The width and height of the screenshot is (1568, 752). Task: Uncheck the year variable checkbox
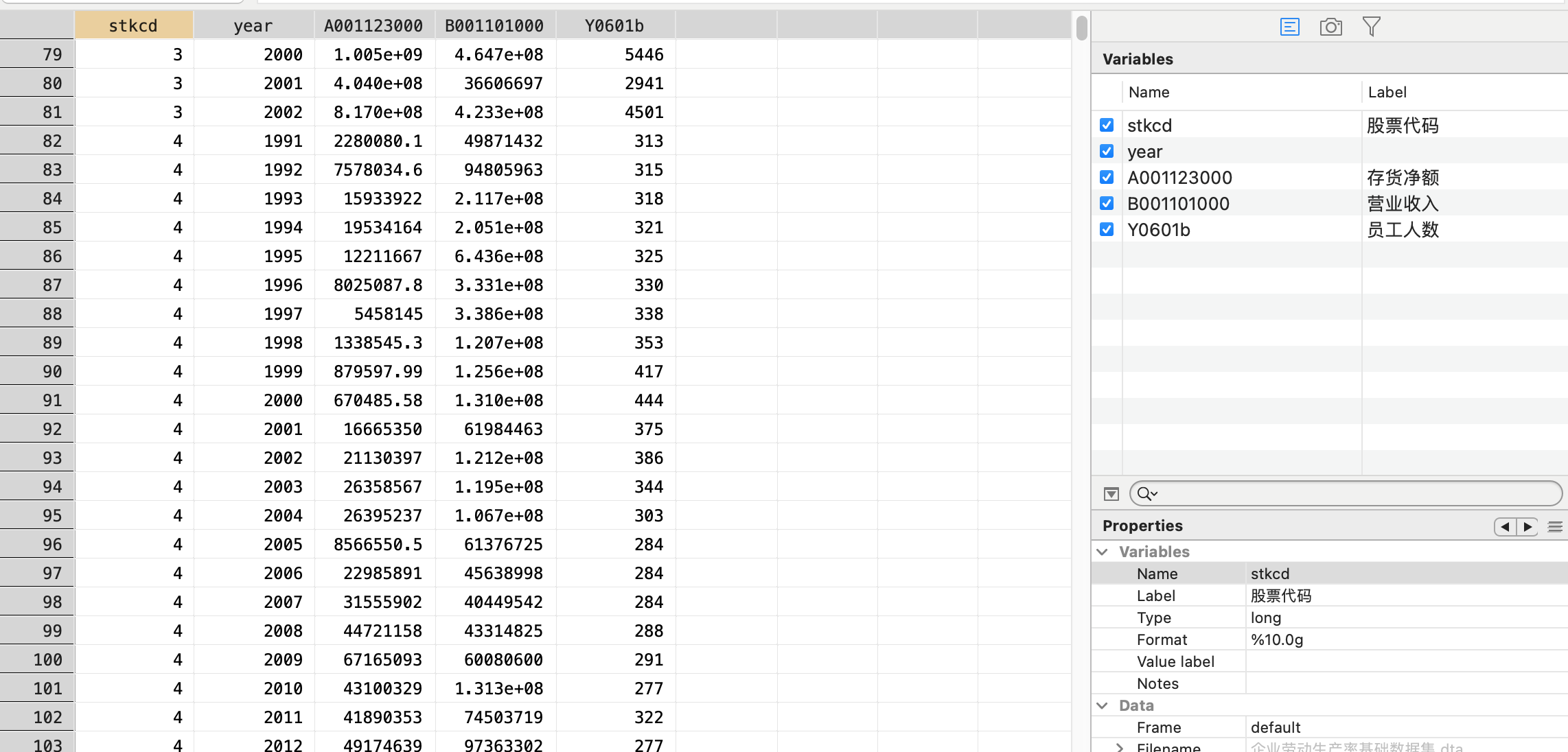click(x=1107, y=151)
